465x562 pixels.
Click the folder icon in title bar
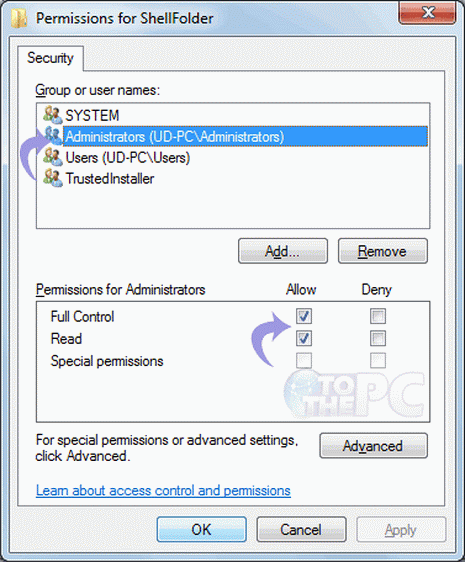pos(19,18)
